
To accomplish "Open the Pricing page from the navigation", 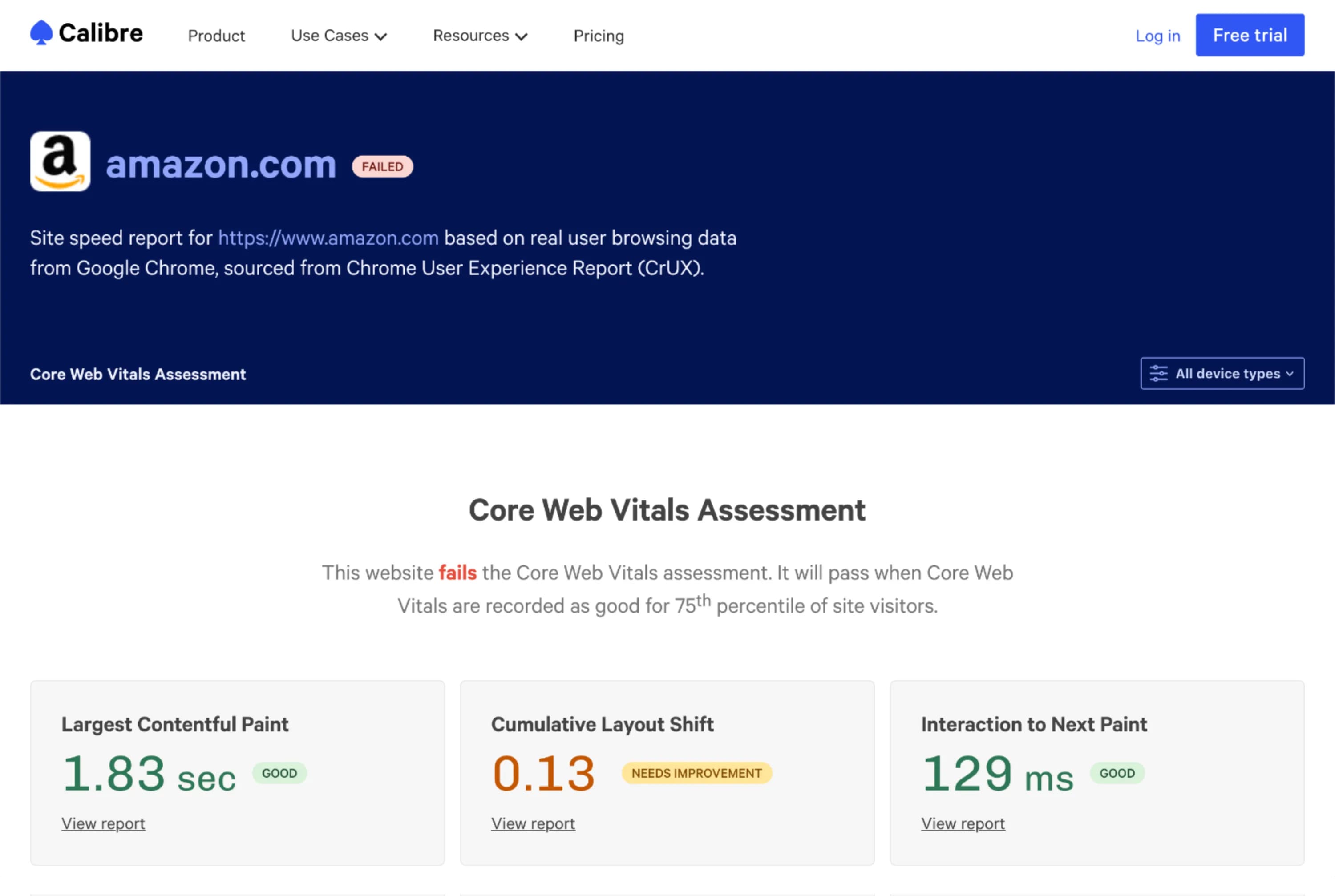I will click(598, 36).
